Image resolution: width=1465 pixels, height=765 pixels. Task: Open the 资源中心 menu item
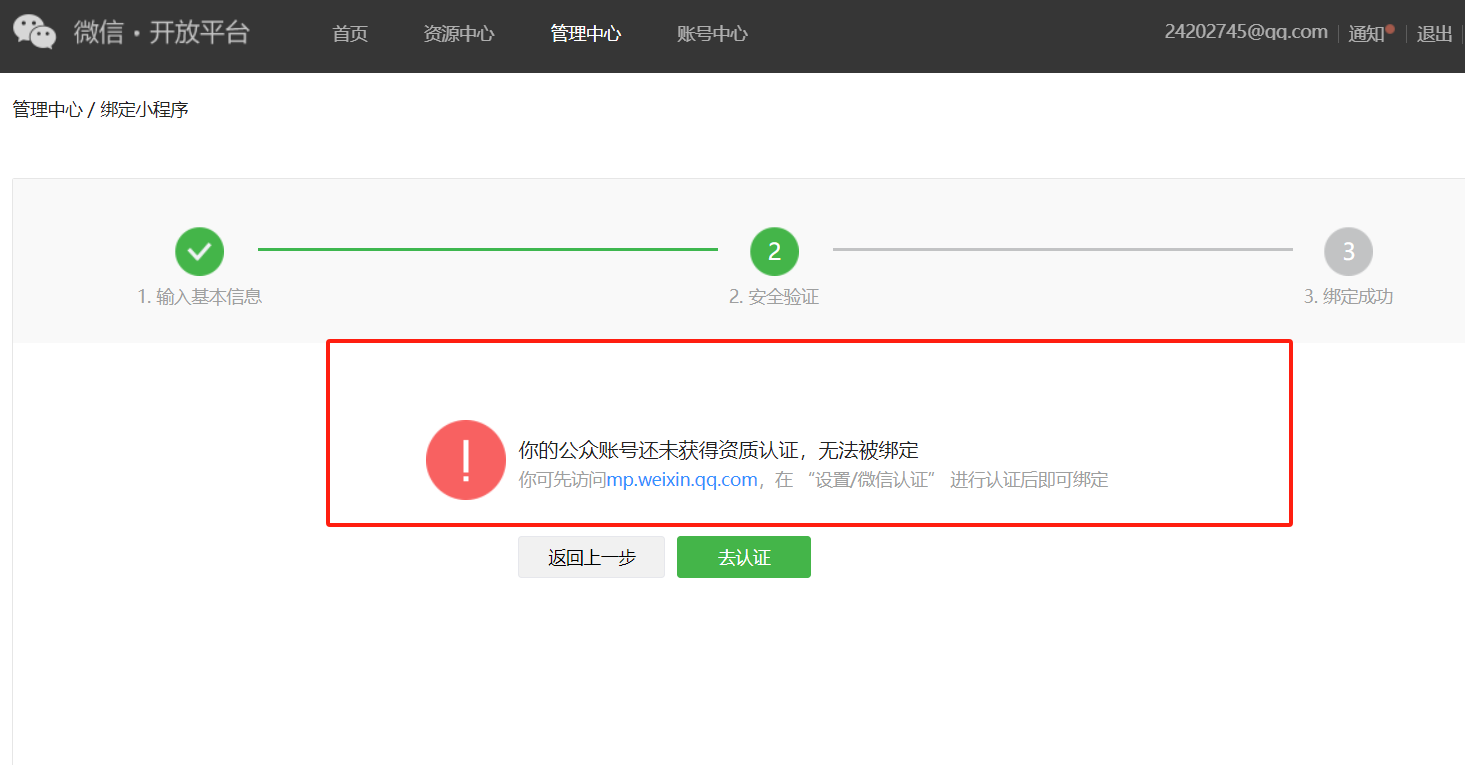[459, 34]
